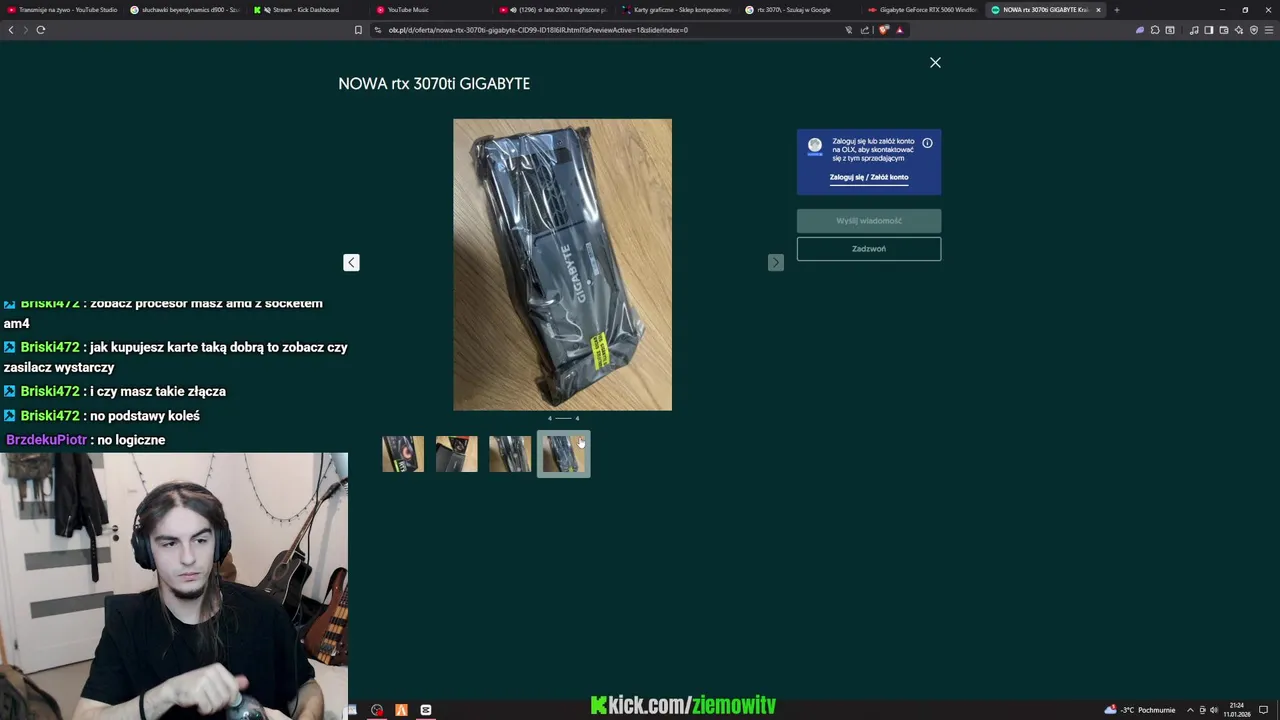Image resolution: width=1280 pixels, height=720 pixels.
Task: Switch to the YouTube Studio tab
Action: click(x=62, y=10)
